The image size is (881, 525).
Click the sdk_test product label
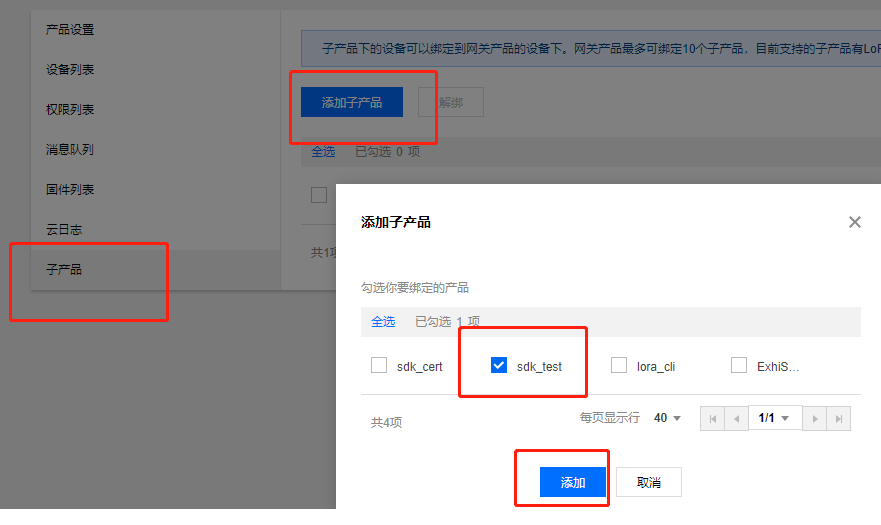[539, 366]
